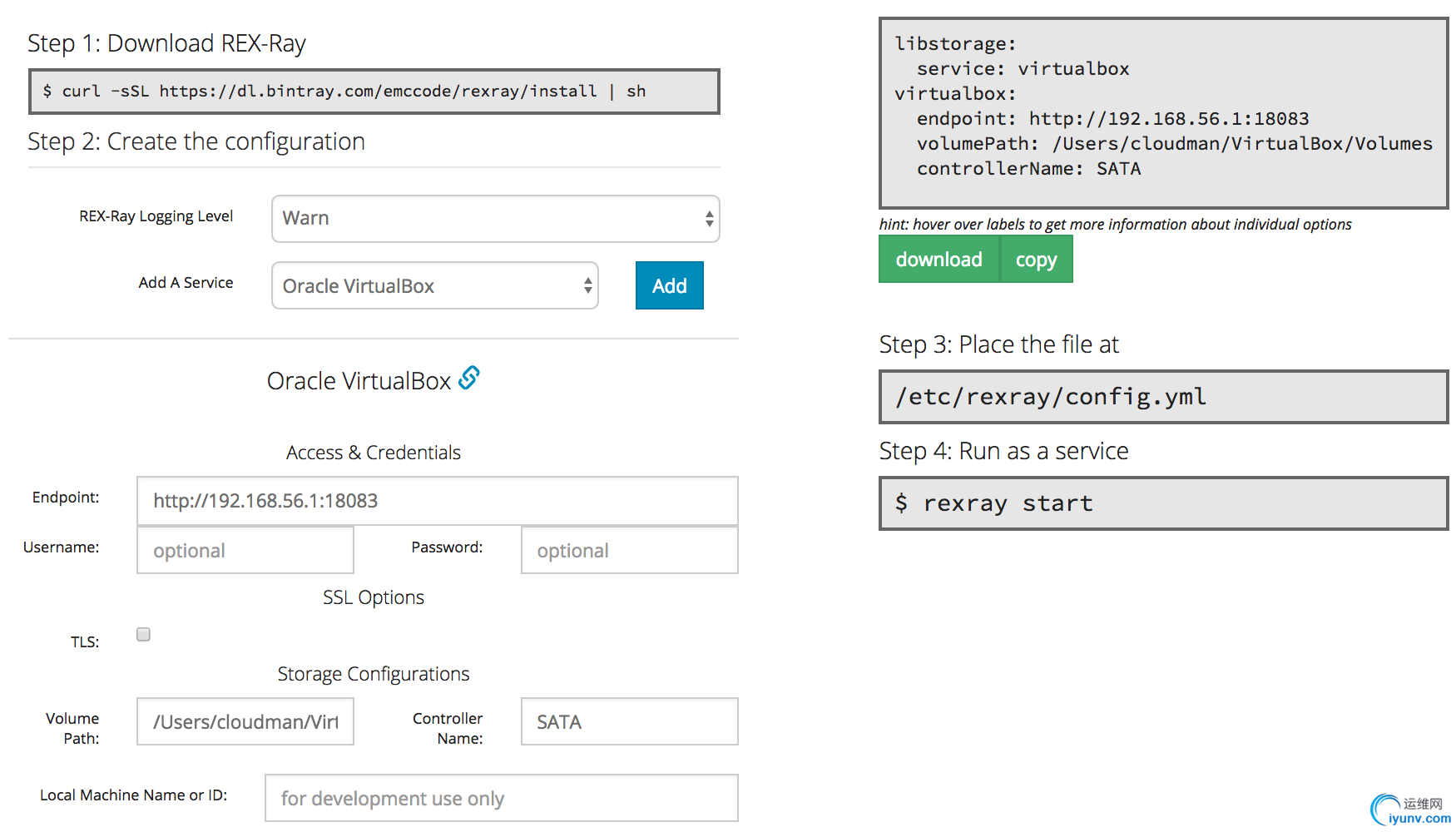Click the curl install command box
The height and width of the screenshot is (832, 1456).
374,92
